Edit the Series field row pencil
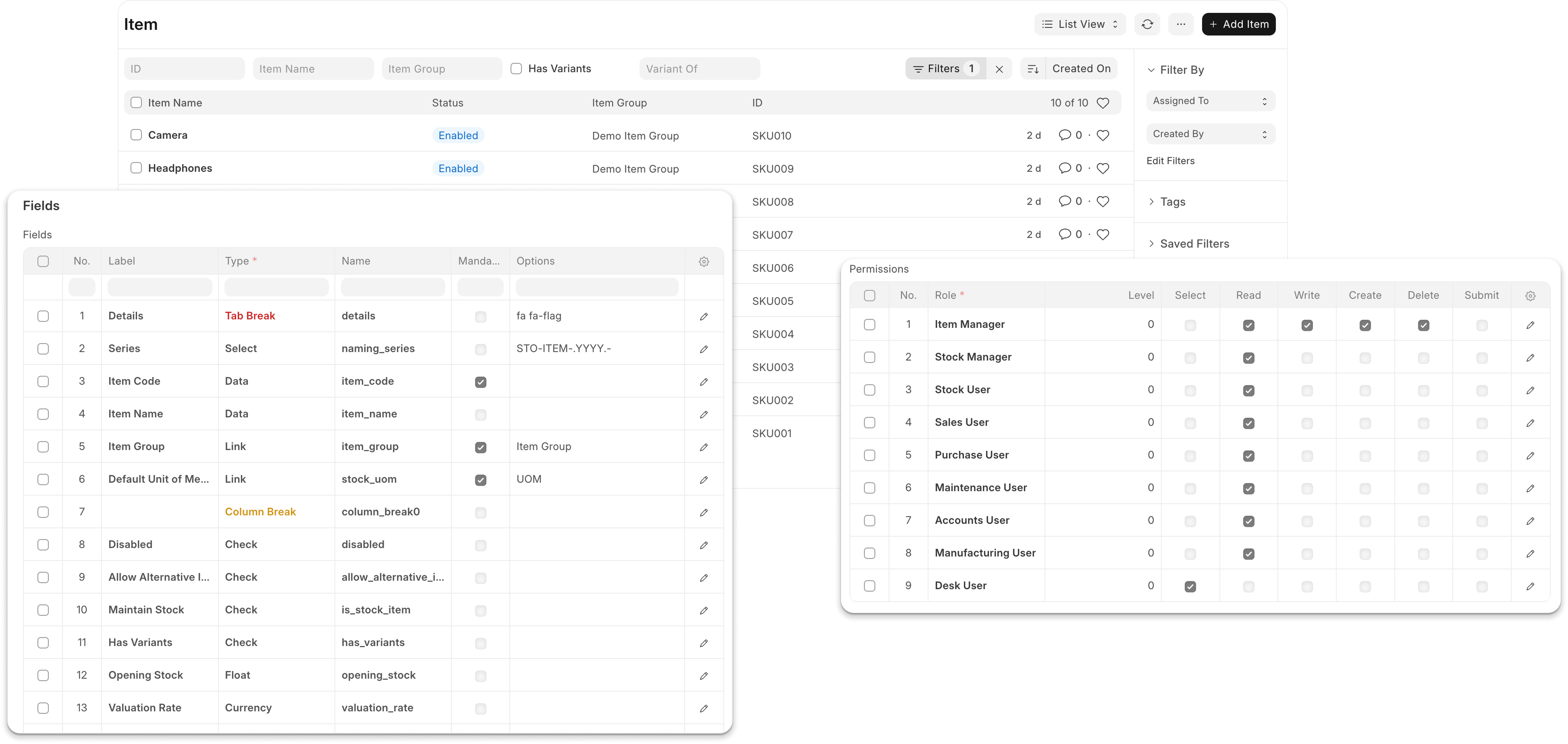This screenshot has width=1568, height=744. coord(704,349)
